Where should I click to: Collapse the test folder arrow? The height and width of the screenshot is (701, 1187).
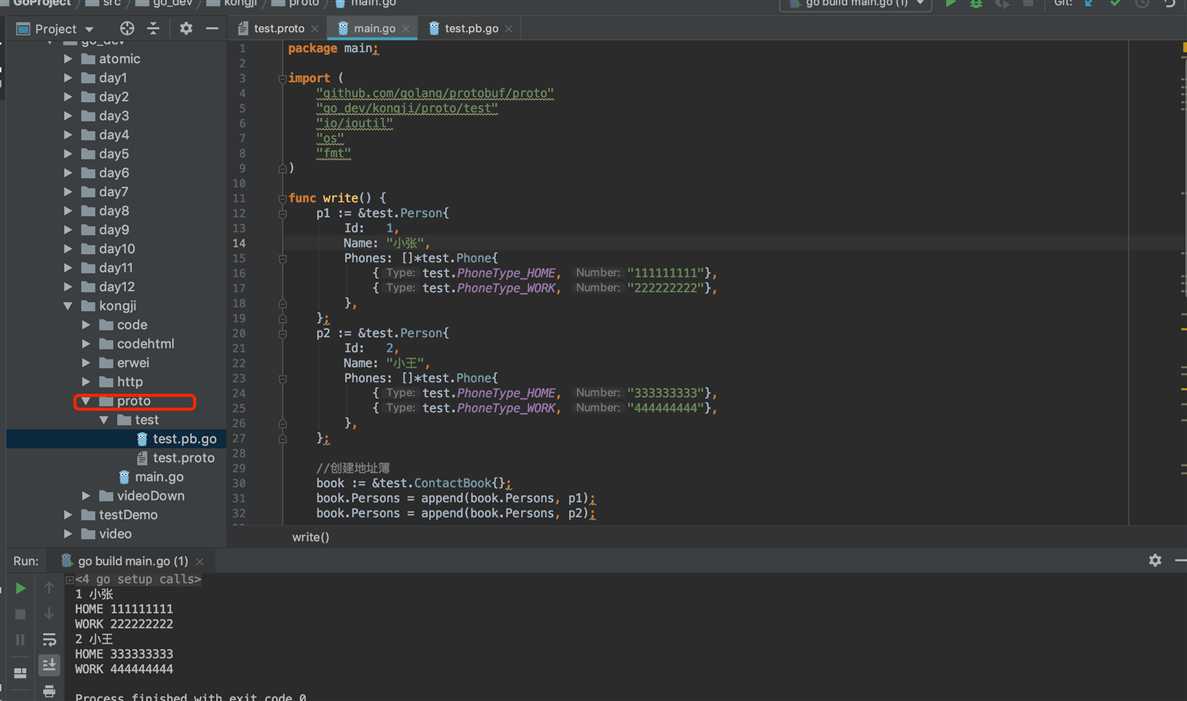(104, 419)
